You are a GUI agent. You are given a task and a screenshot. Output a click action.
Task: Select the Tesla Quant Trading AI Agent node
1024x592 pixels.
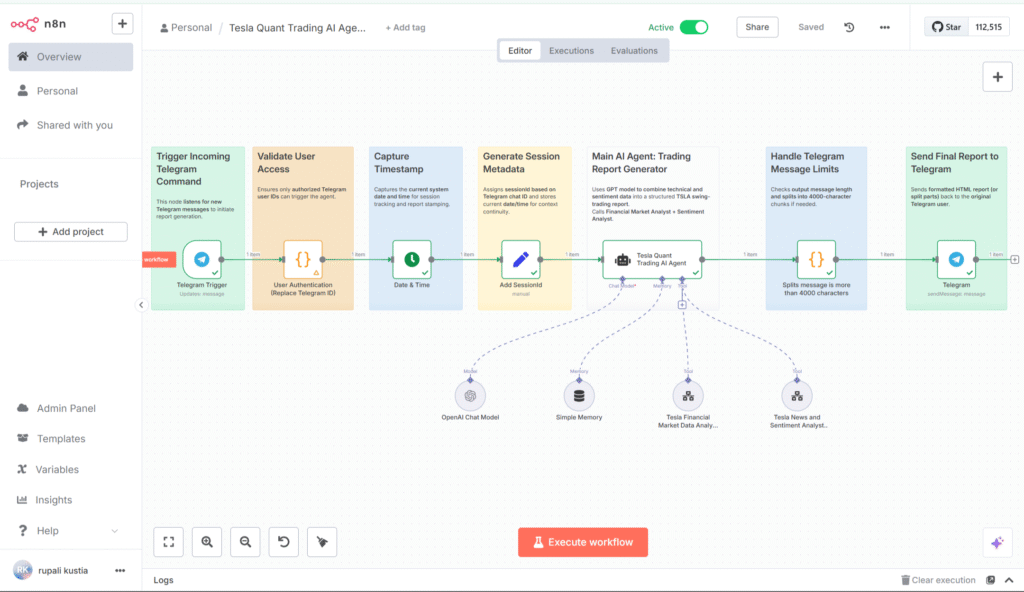(652, 259)
